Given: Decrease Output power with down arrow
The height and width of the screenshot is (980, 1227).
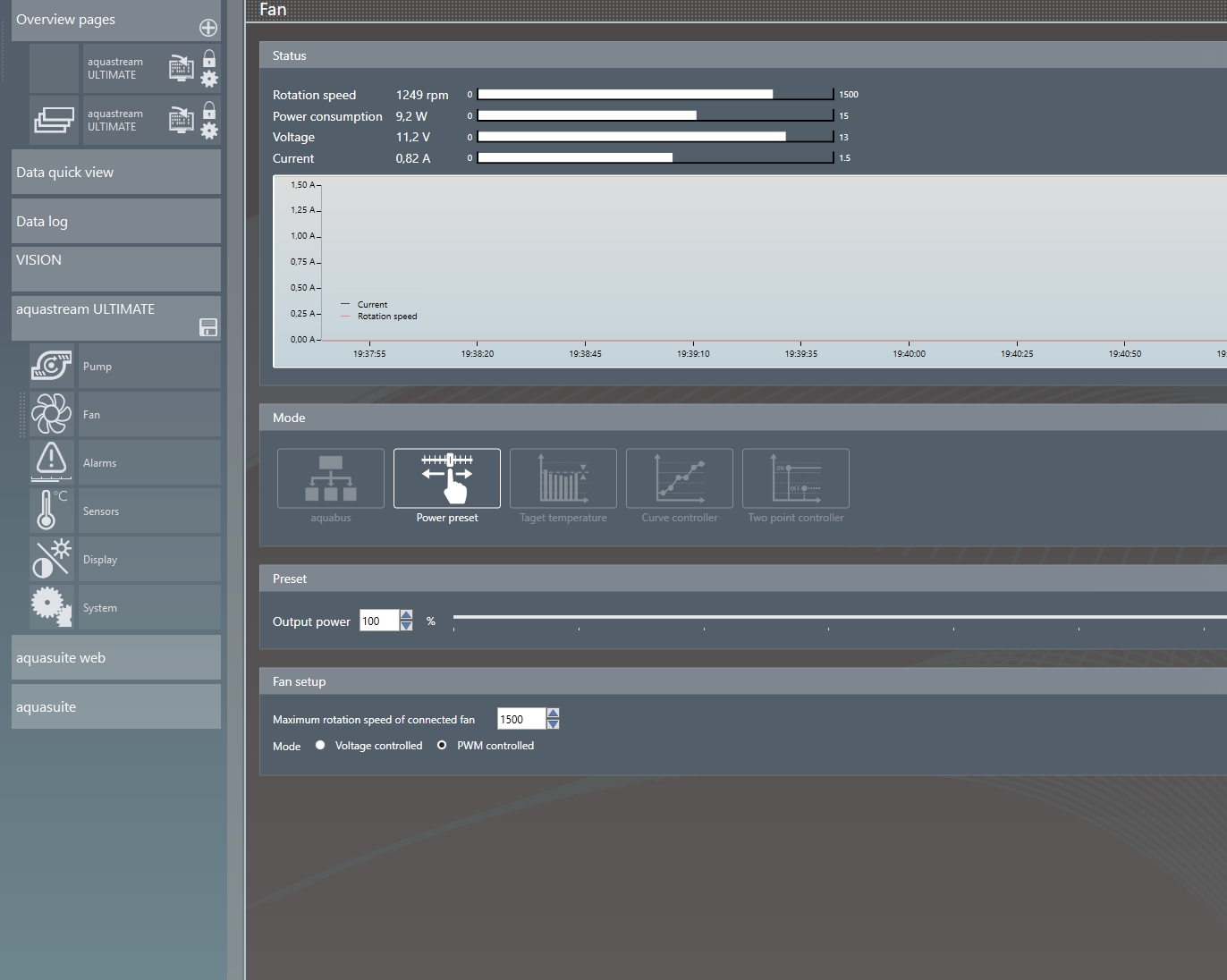Looking at the screenshot, I should [406, 626].
